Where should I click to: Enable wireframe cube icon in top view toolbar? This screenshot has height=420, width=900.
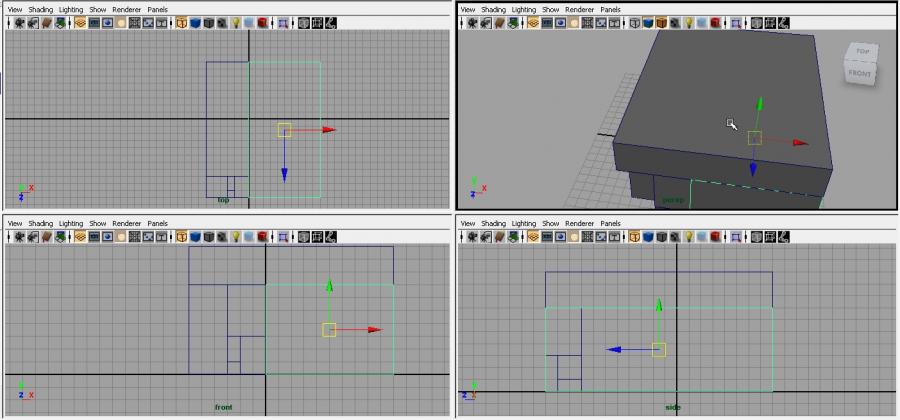pyautogui.click(x=182, y=23)
